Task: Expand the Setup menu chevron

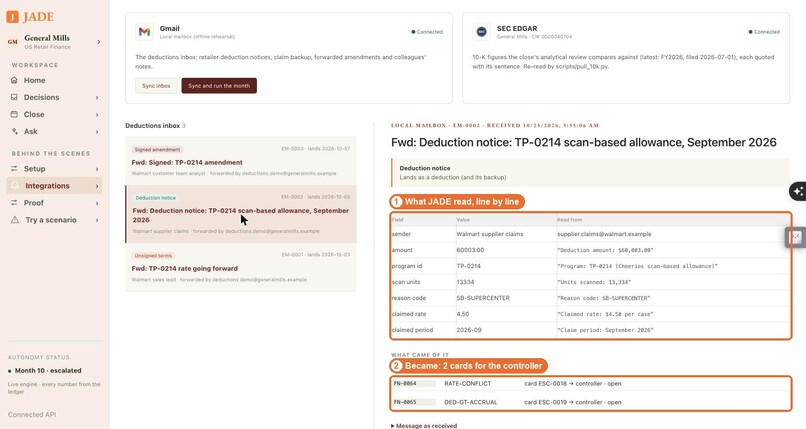Action: tap(97, 169)
